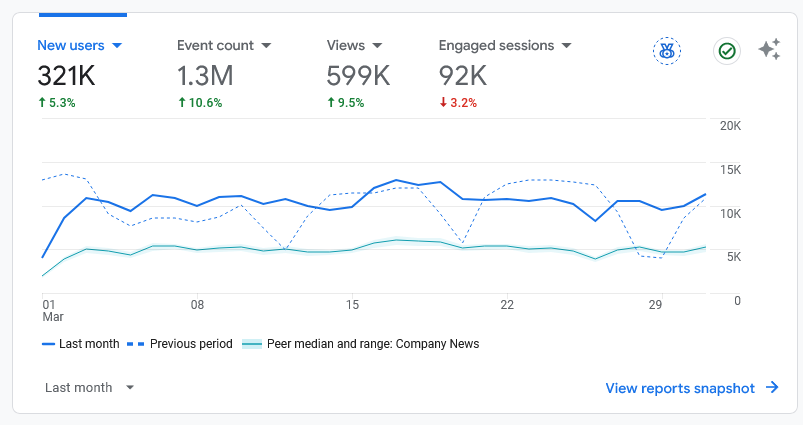Open the Last month date range selector
Image resolution: width=803 pixels, height=425 pixels.
pyautogui.click(x=89, y=387)
